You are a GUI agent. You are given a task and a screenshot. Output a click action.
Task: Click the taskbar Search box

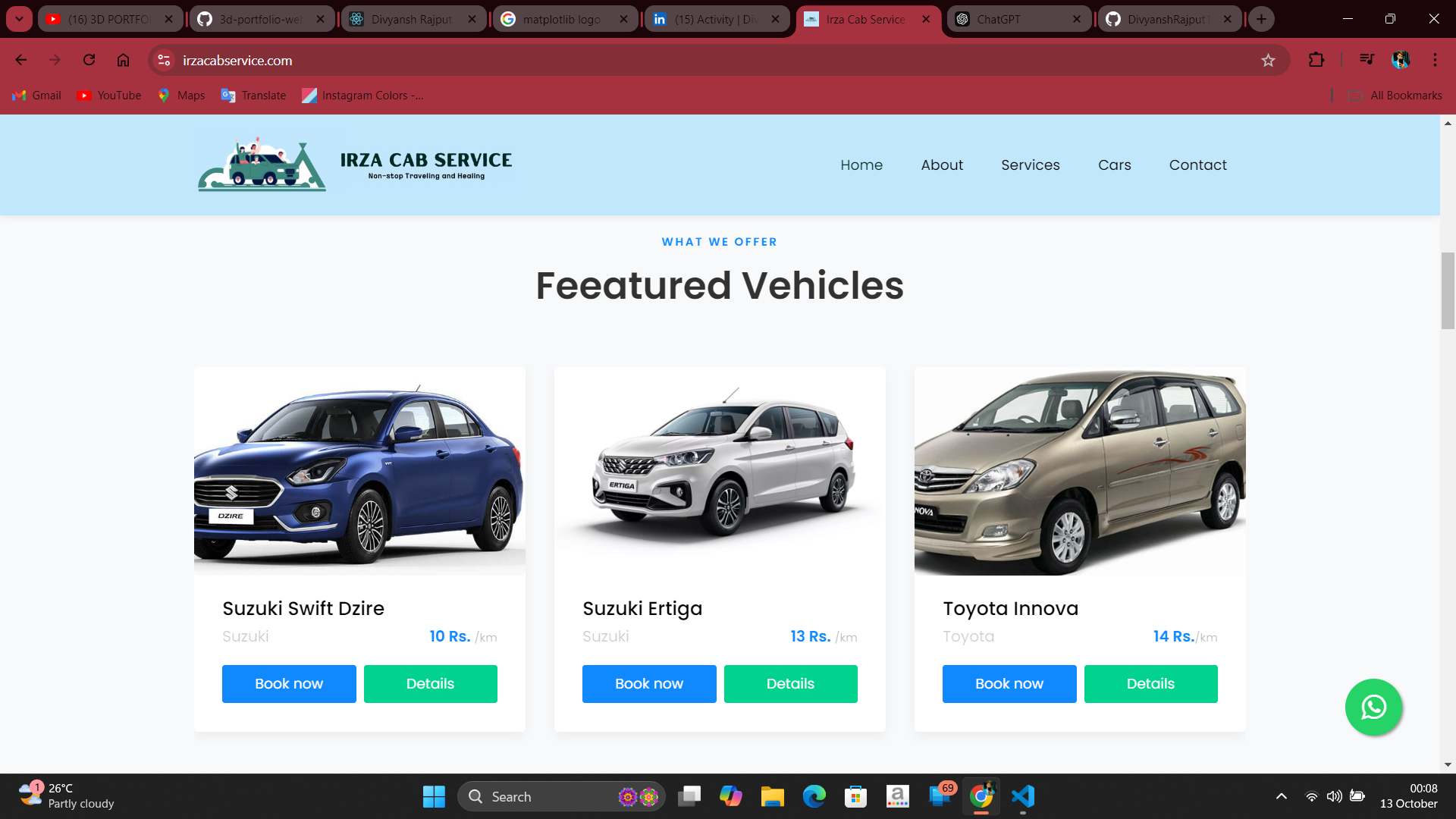[x=561, y=796]
